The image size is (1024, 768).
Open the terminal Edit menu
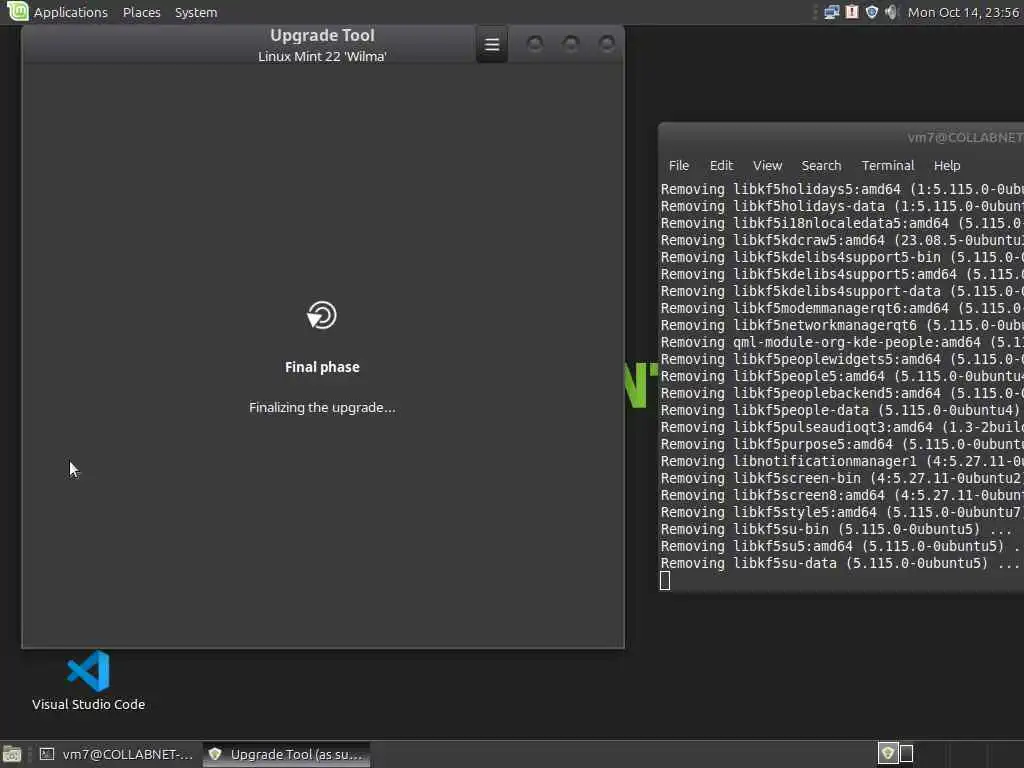(721, 165)
